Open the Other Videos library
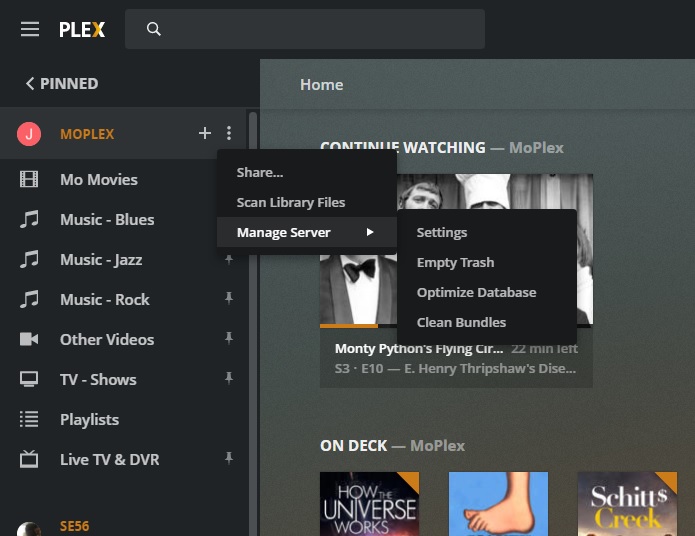695x536 pixels. click(107, 340)
